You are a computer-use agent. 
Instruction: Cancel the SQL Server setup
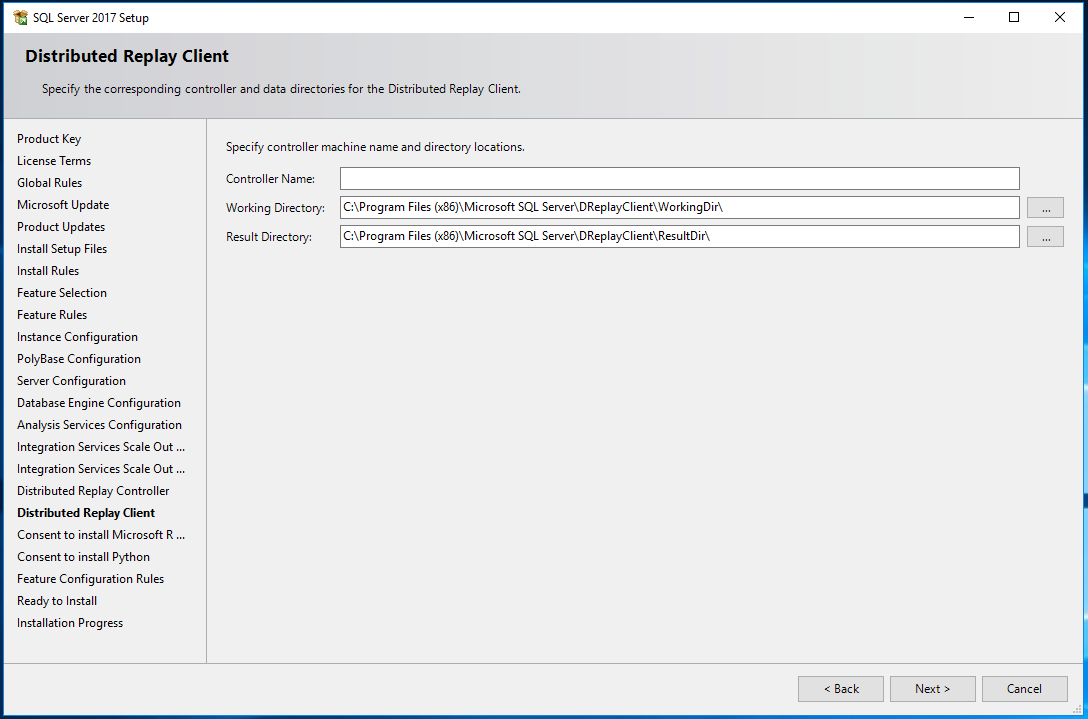click(1023, 689)
